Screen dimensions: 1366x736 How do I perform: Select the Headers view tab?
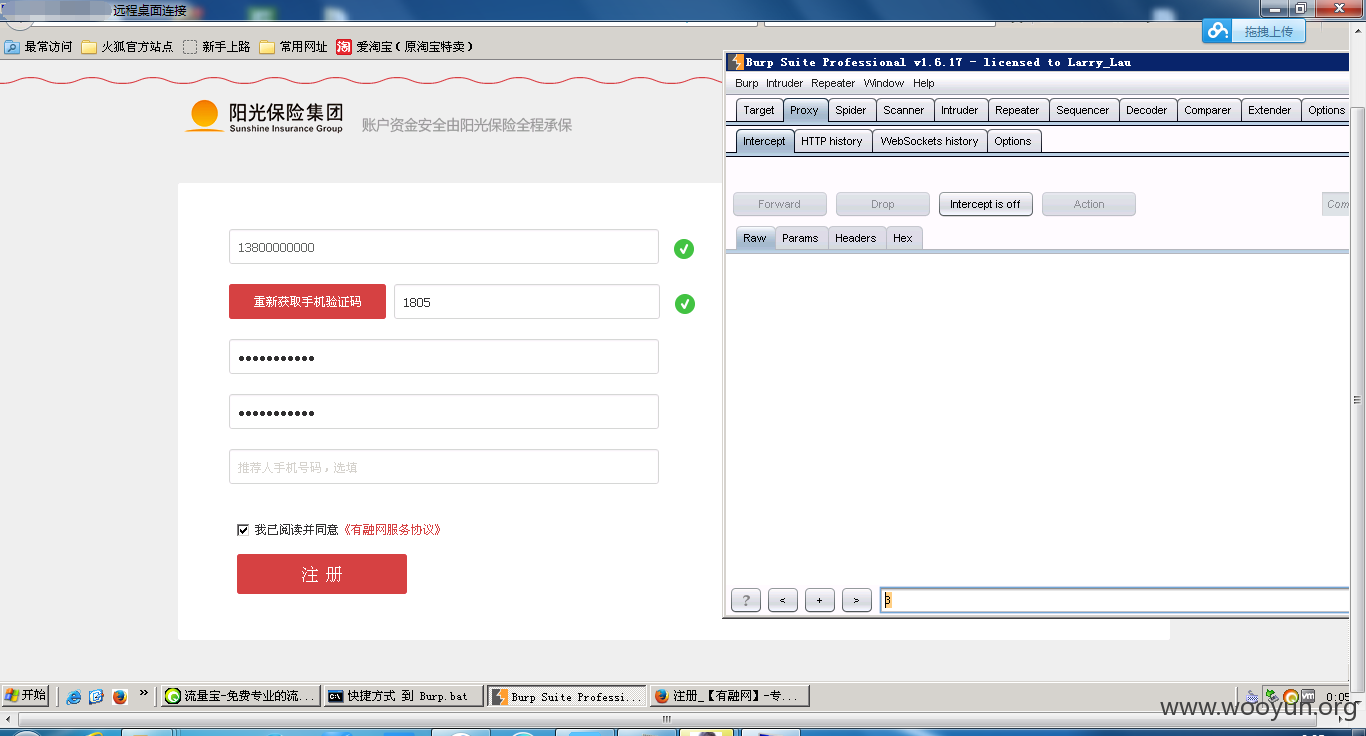[856, 238]
